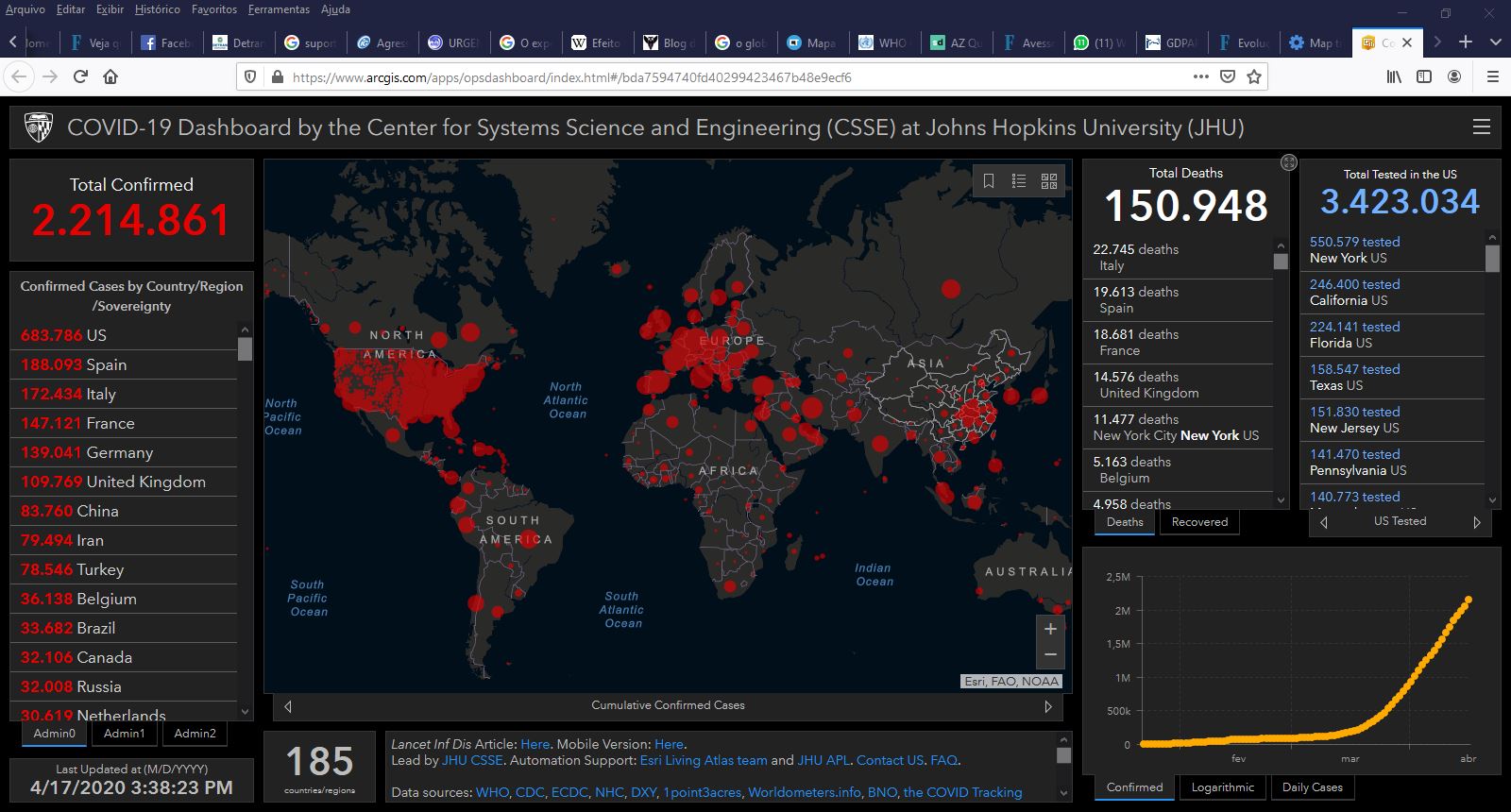1511x812 pixels.
Task: Select the Admin0 tab
Action: 55,734
